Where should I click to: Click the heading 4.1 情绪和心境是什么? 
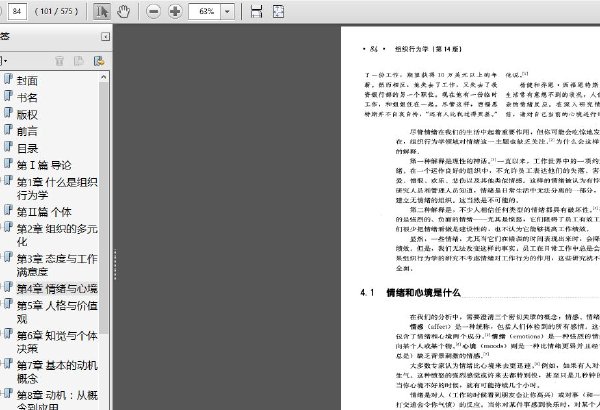click(x=410, y=293)
